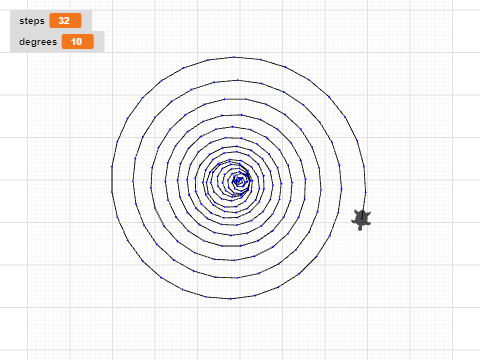Select the orange steps value 32

(x=65, y=21)
